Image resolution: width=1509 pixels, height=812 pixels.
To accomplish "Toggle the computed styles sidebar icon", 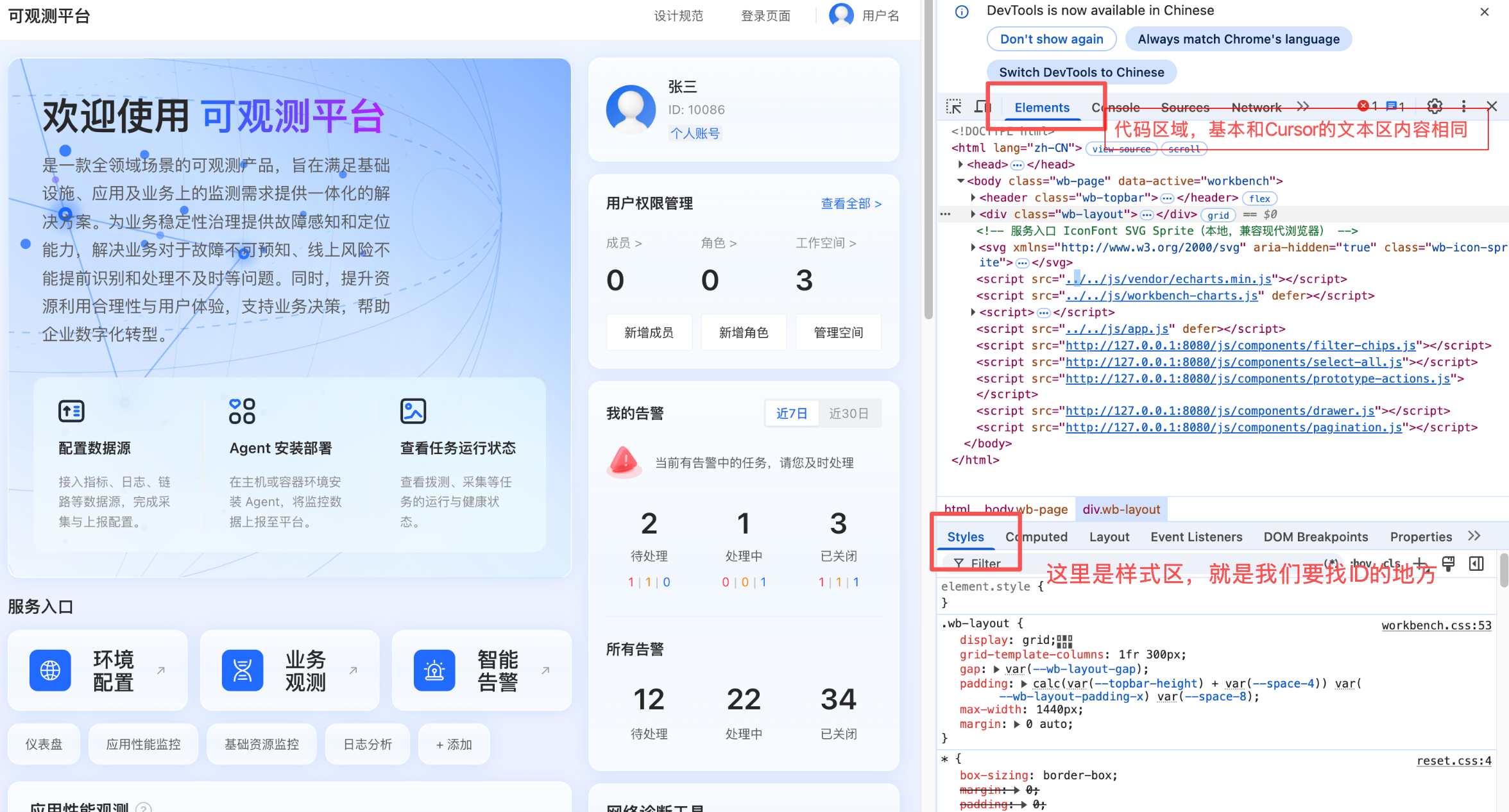I will click(x=1476, y=563).
